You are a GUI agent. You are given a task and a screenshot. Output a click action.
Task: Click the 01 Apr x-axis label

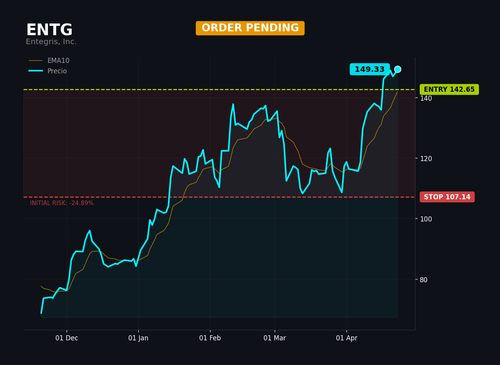(347, 338)
